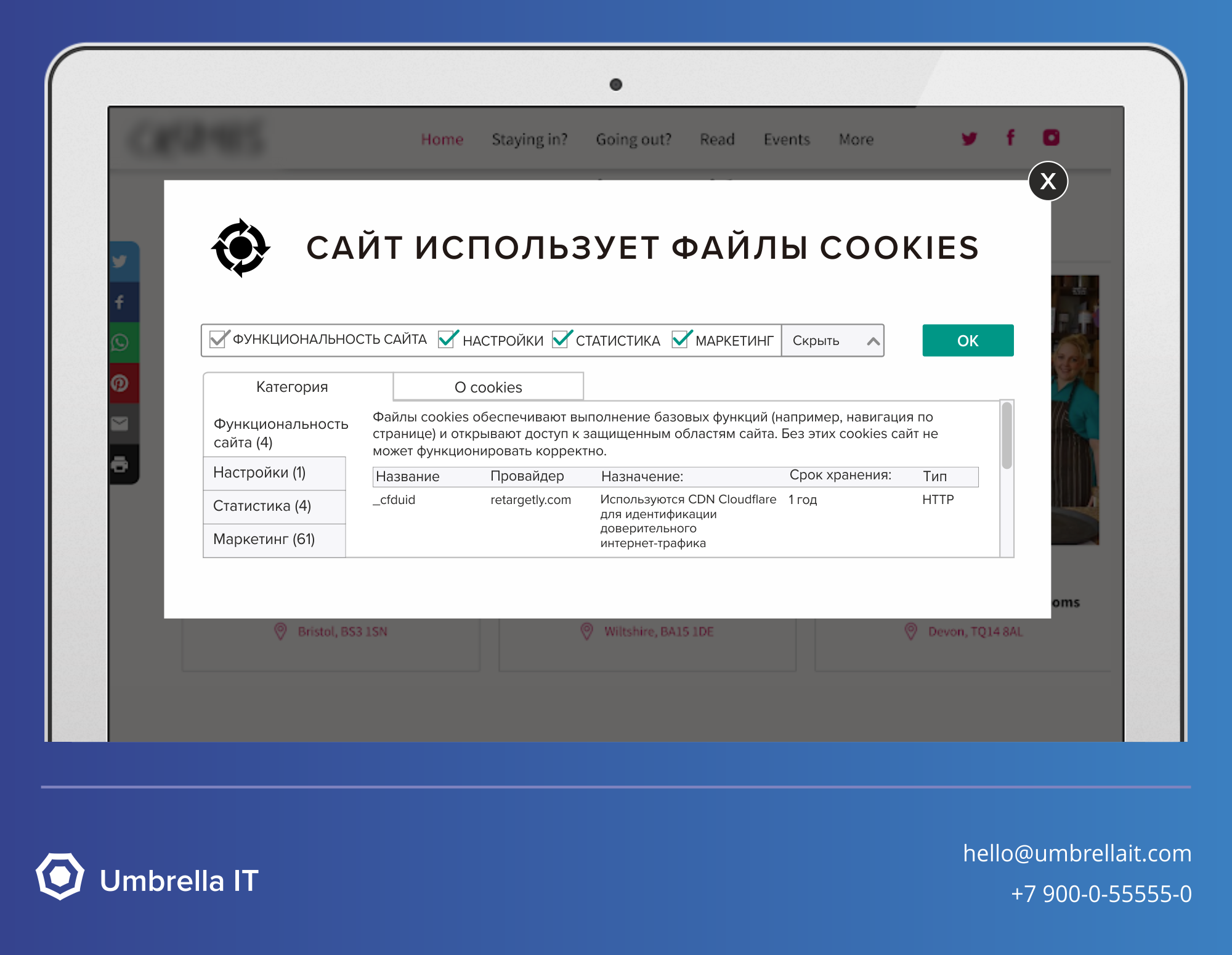Click the _cfduid cookie name cell
This screenshot has width=1232, height=955.
coord(394,500)
